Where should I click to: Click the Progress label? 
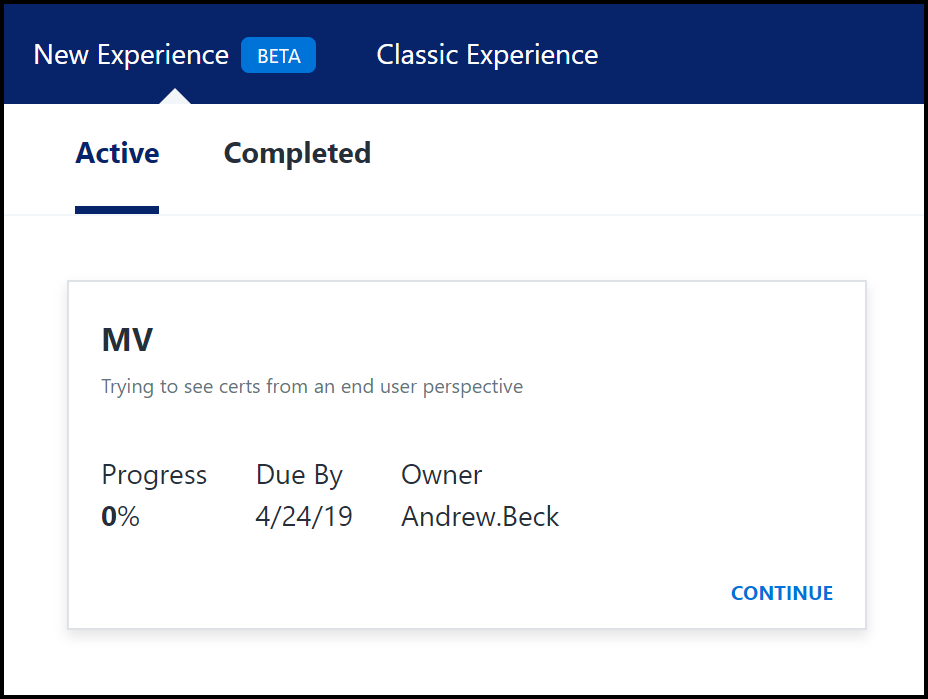[x=154, y=475]
